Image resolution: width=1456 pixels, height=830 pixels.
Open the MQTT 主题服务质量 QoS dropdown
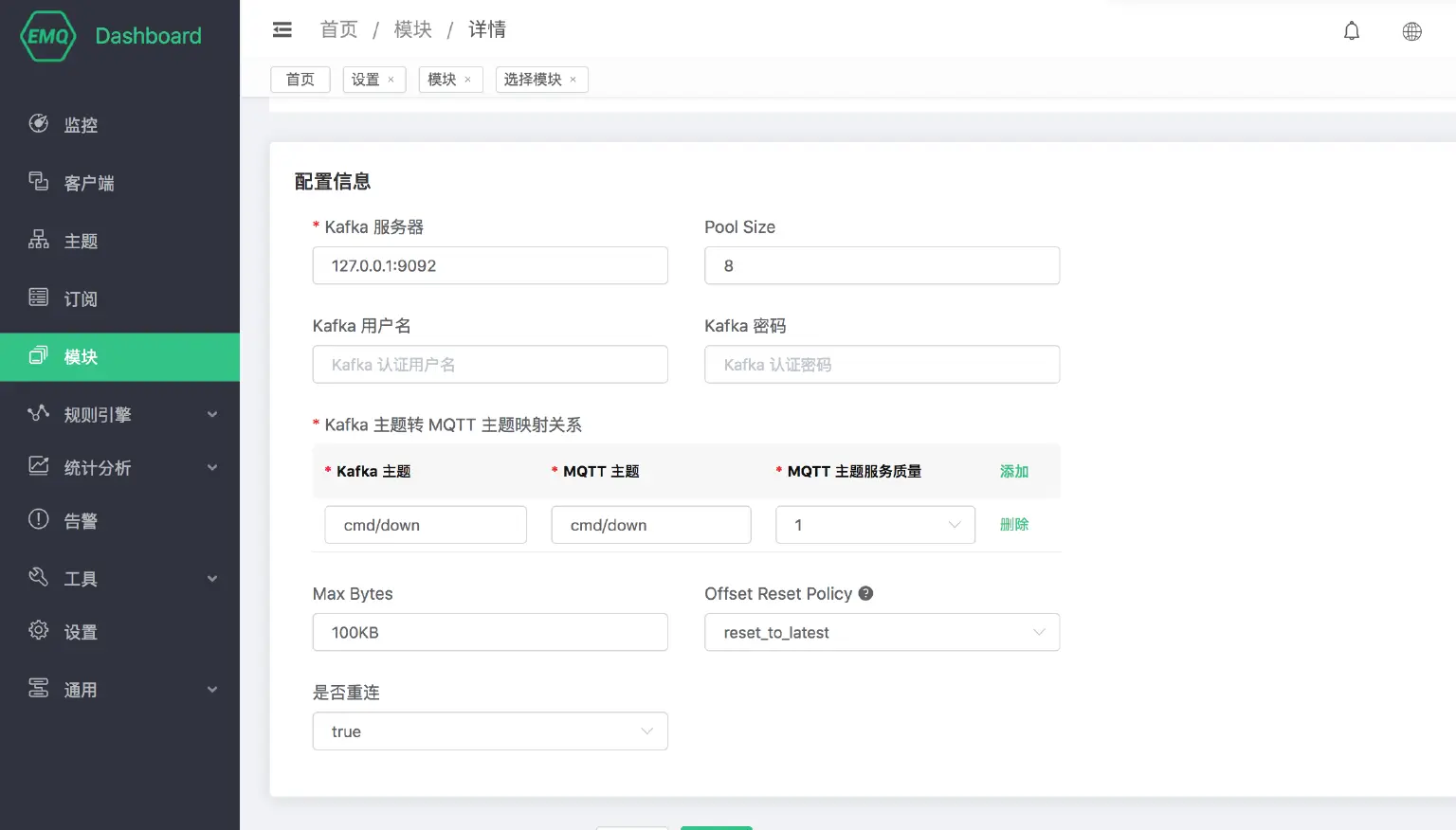(874, 524)
